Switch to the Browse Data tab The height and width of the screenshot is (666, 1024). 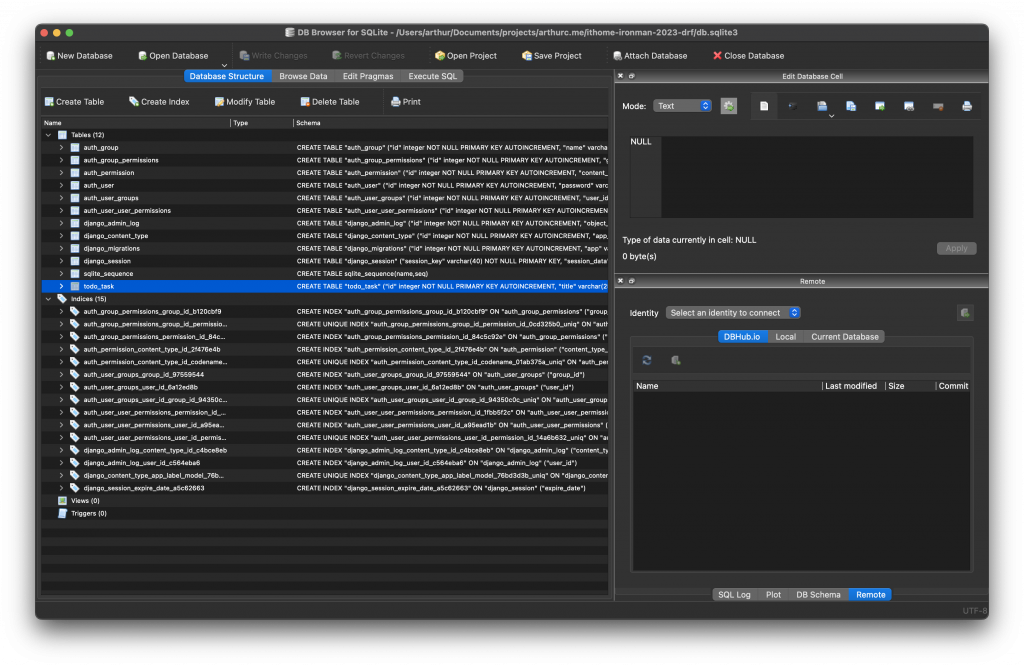(303, 76)
